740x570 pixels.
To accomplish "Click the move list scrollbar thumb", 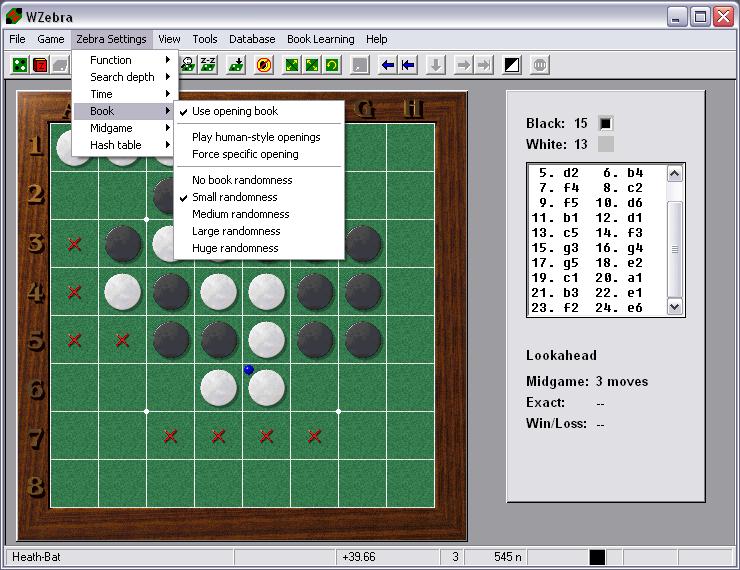I will pyautogui.click(x=675, y=249).
